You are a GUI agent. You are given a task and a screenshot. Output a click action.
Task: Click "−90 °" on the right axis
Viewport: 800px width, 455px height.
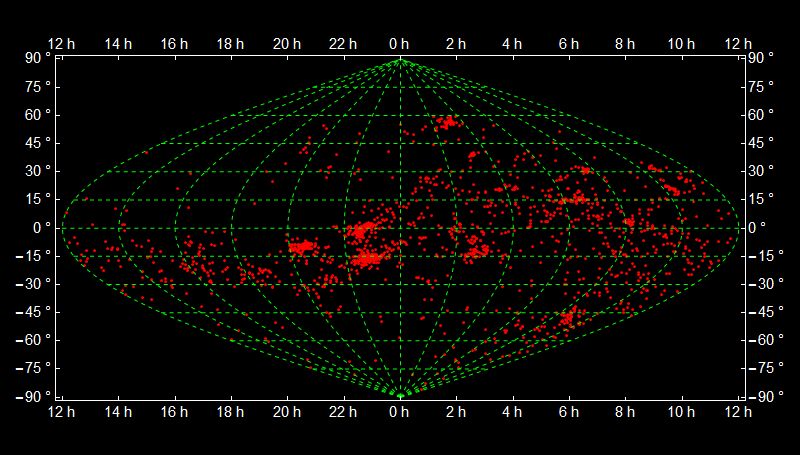(x=766, y=396)
